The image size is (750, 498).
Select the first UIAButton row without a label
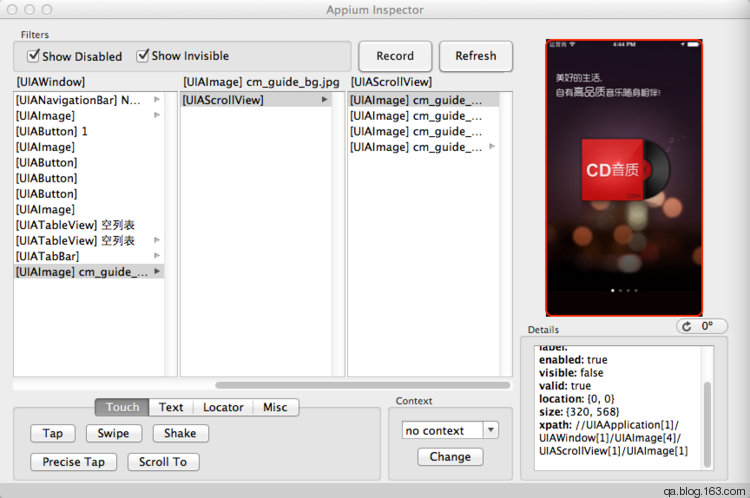click(x=88, y=162)
